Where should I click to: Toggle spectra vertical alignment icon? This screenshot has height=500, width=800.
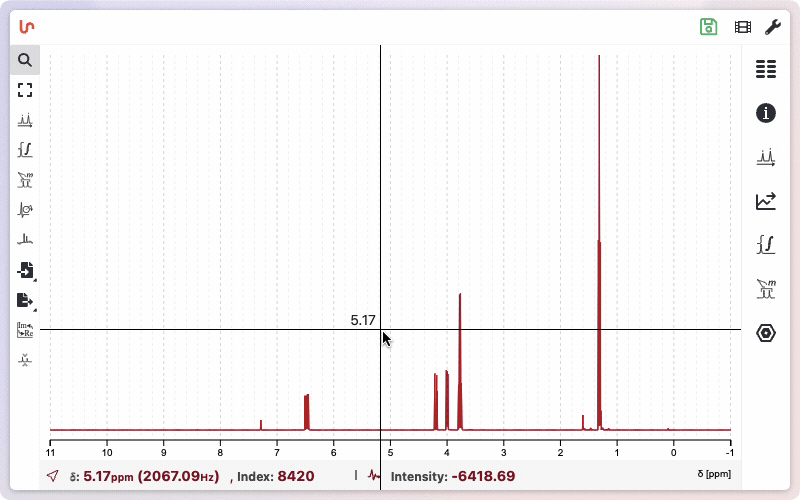click(x=25, y=359)
